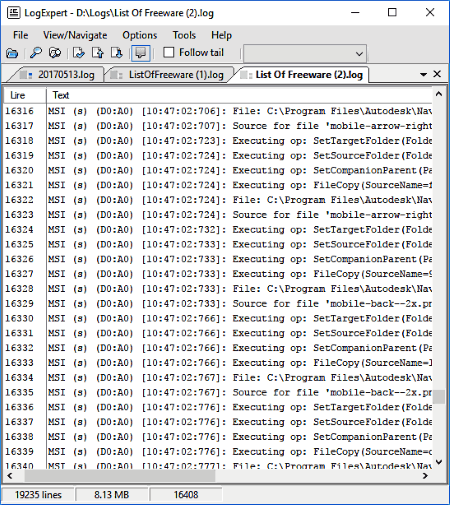Jump to previous bookmark icon

pos(98,53)
